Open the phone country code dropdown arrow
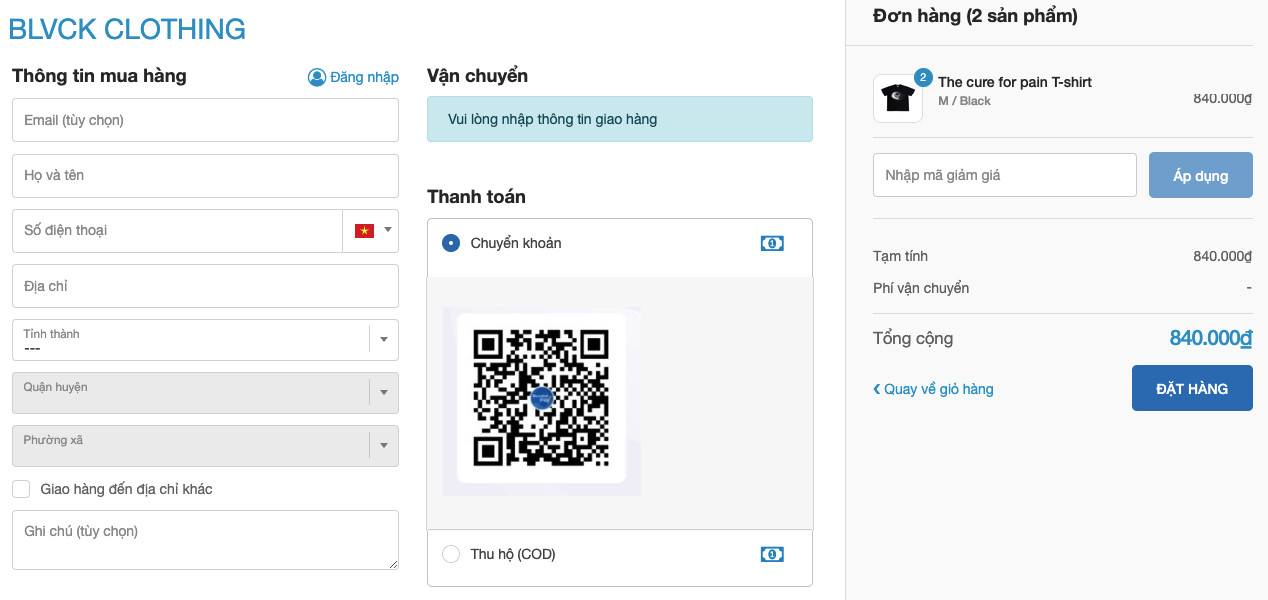Screen dimensions: 1268x600 388,231
